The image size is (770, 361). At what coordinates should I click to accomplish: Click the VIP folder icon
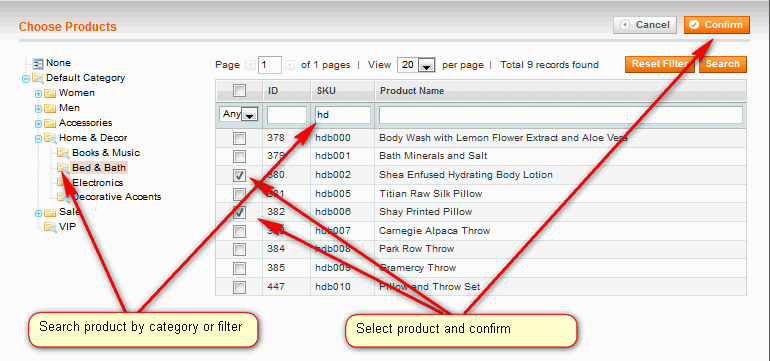(x=50, y=227)
